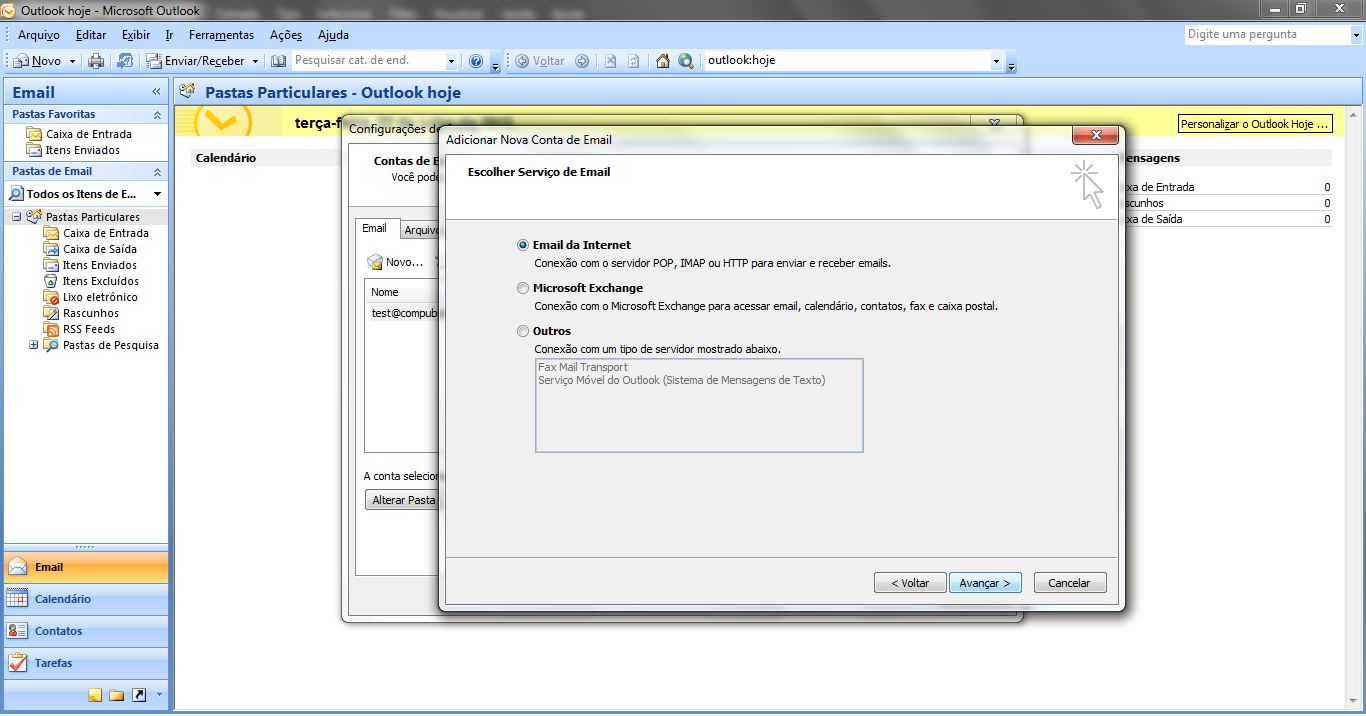1366x716 pixels.
Task: Click the outlook:hoje address field
Action: pos(846,61)
